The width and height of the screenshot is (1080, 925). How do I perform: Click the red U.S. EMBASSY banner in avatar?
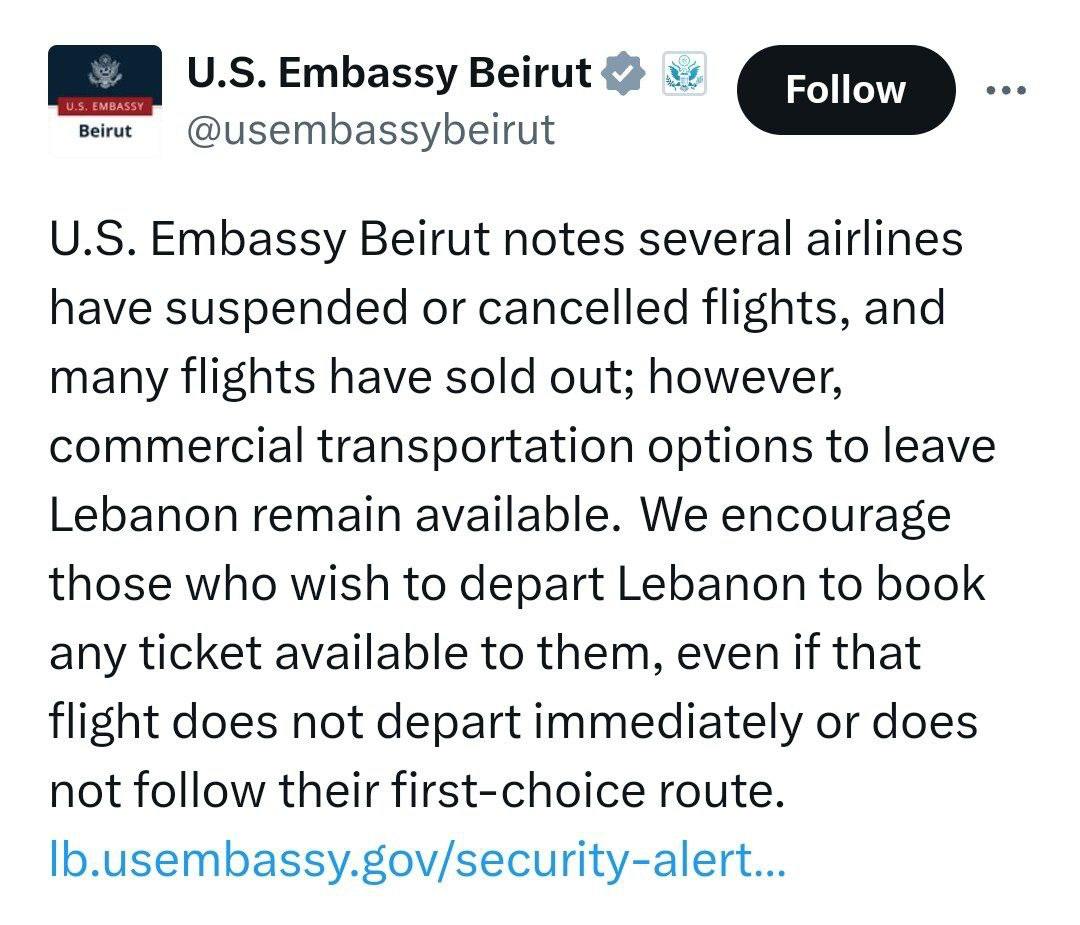105,107
